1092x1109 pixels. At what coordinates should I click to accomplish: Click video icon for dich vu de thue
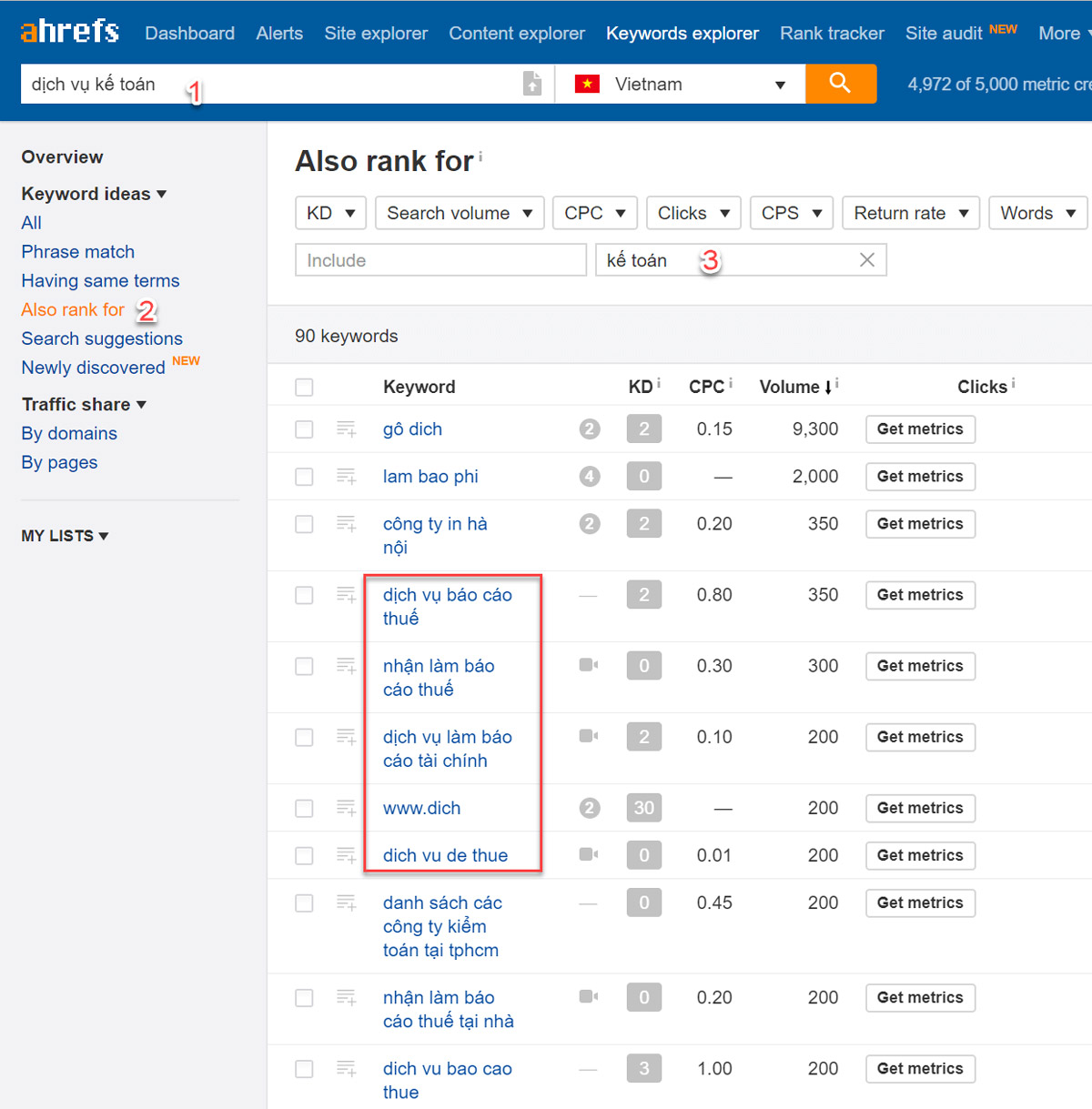[x=589, y=854]
